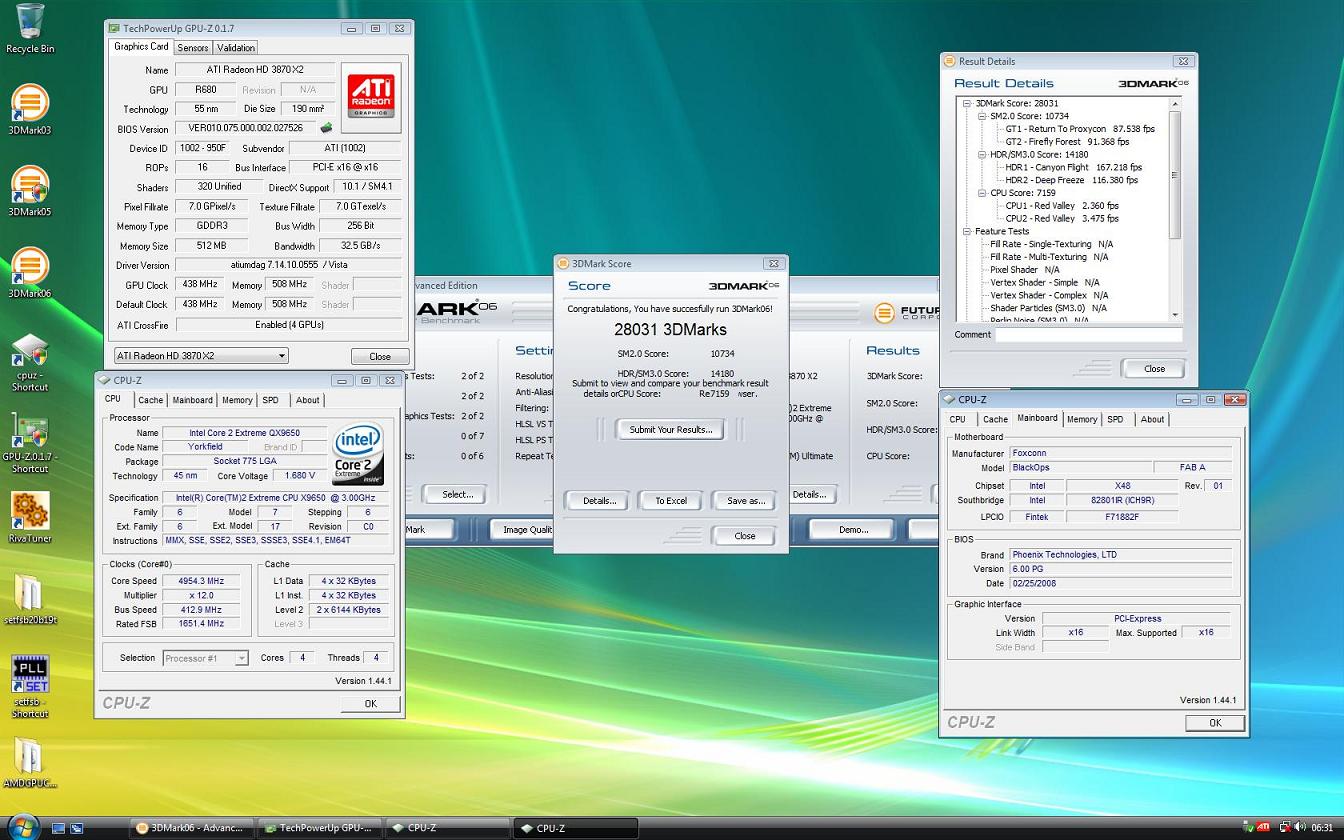Open the AMDGPUC folder on desktop
Image resolution: width=1344 pixels, height=840 pixels.
(x=30, y=764)
